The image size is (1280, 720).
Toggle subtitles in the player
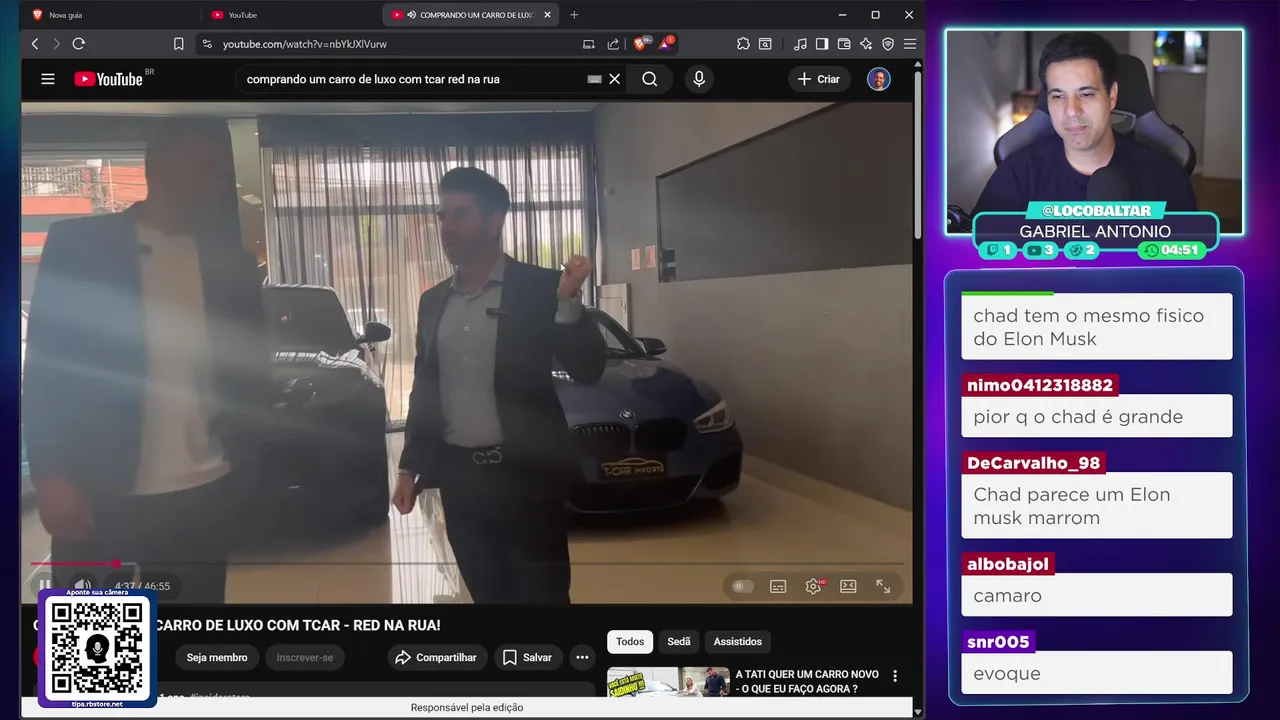click(x=778, y=586)
